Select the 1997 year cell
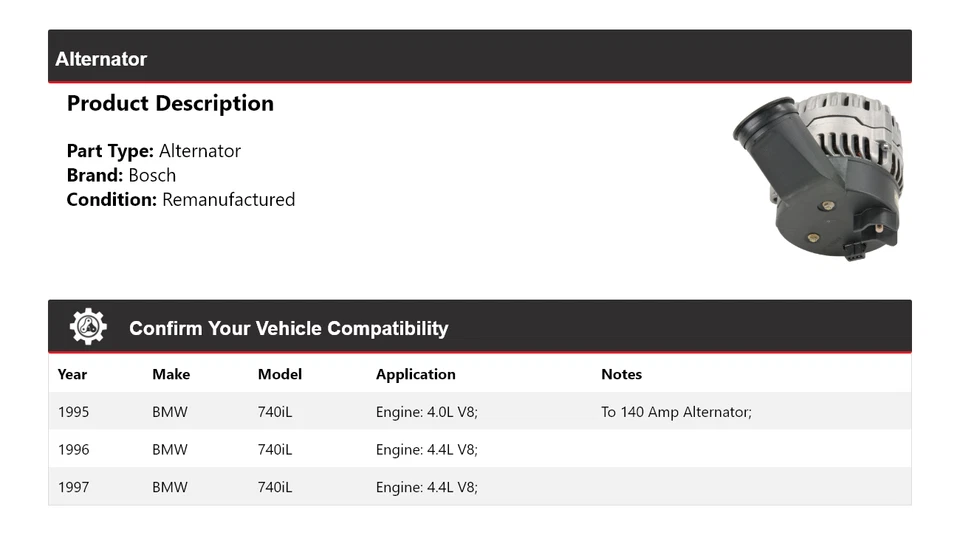Viewport: 960px width, 535px height. point(73,487)
